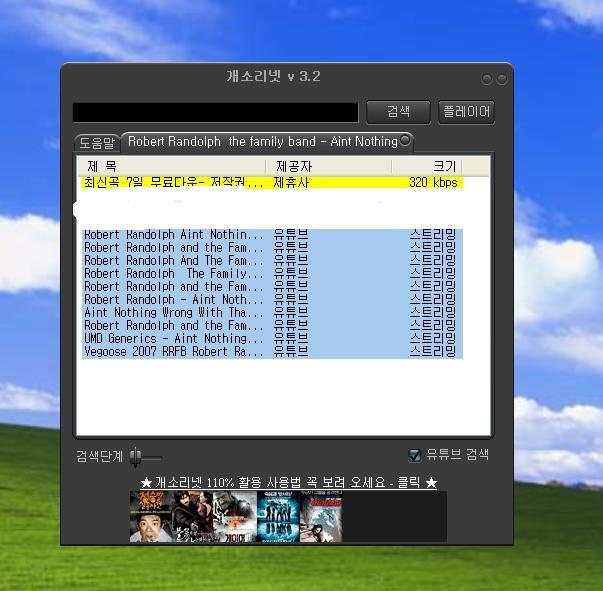The width and height of the screenshot is (603, 591).
Task: Click the third movie poster thumbnail
Action: pos(235,516)
